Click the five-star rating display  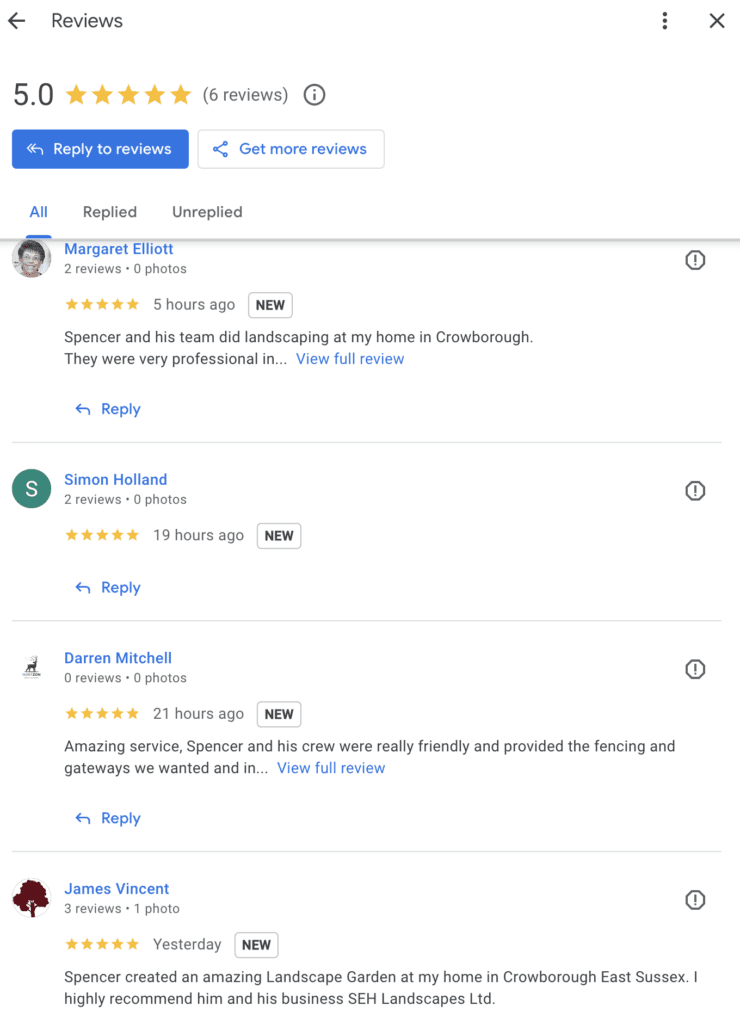[128, 94]
